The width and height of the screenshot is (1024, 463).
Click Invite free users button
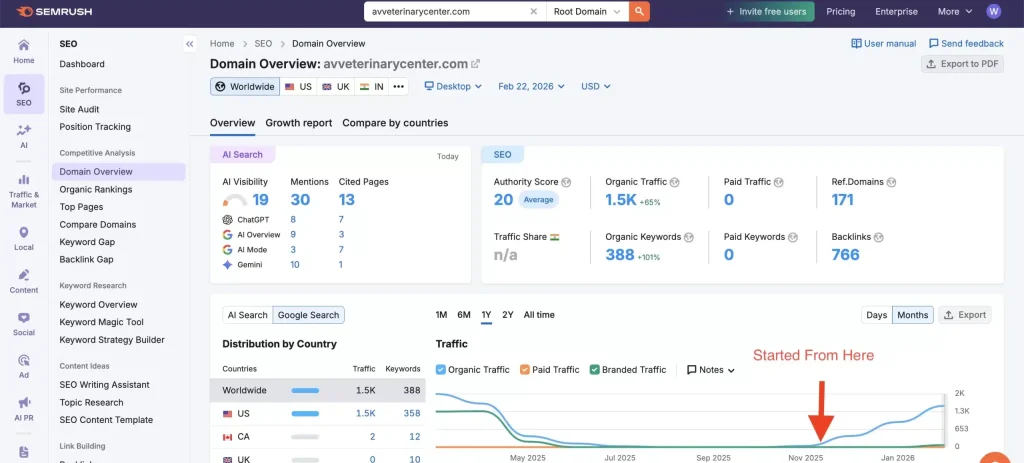click(766, 11)
